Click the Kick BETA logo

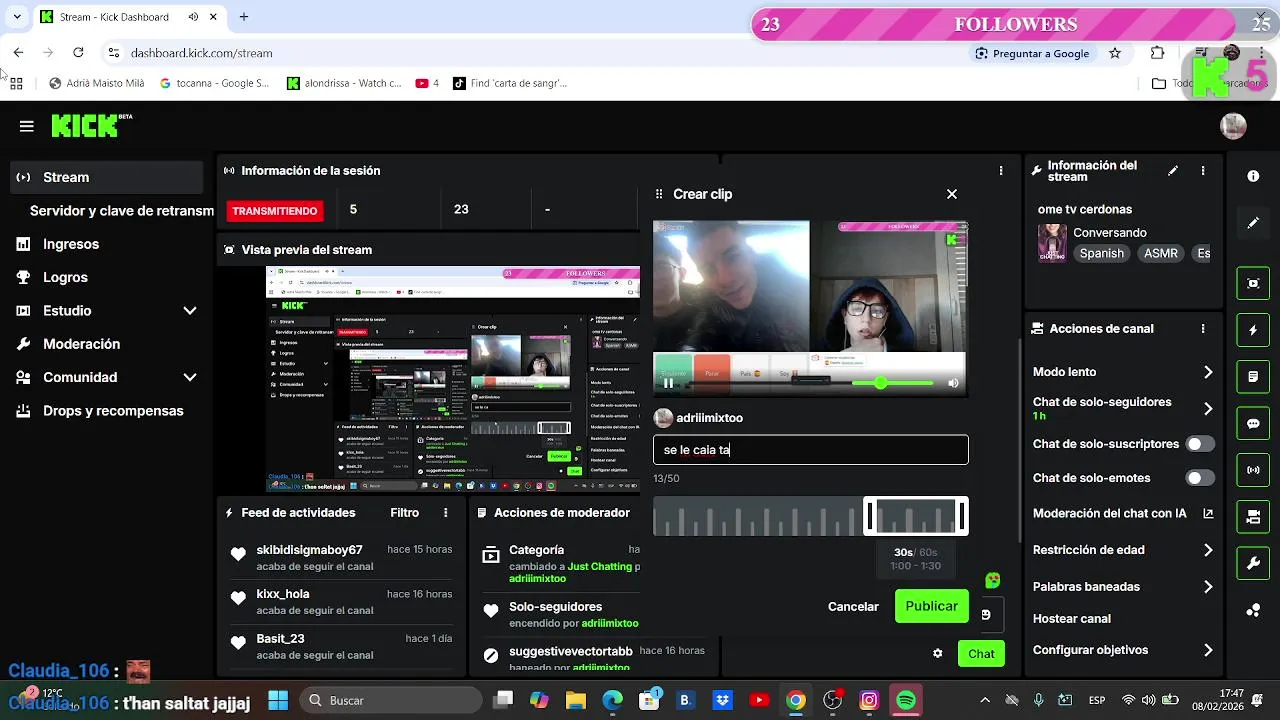coord(92,125)
